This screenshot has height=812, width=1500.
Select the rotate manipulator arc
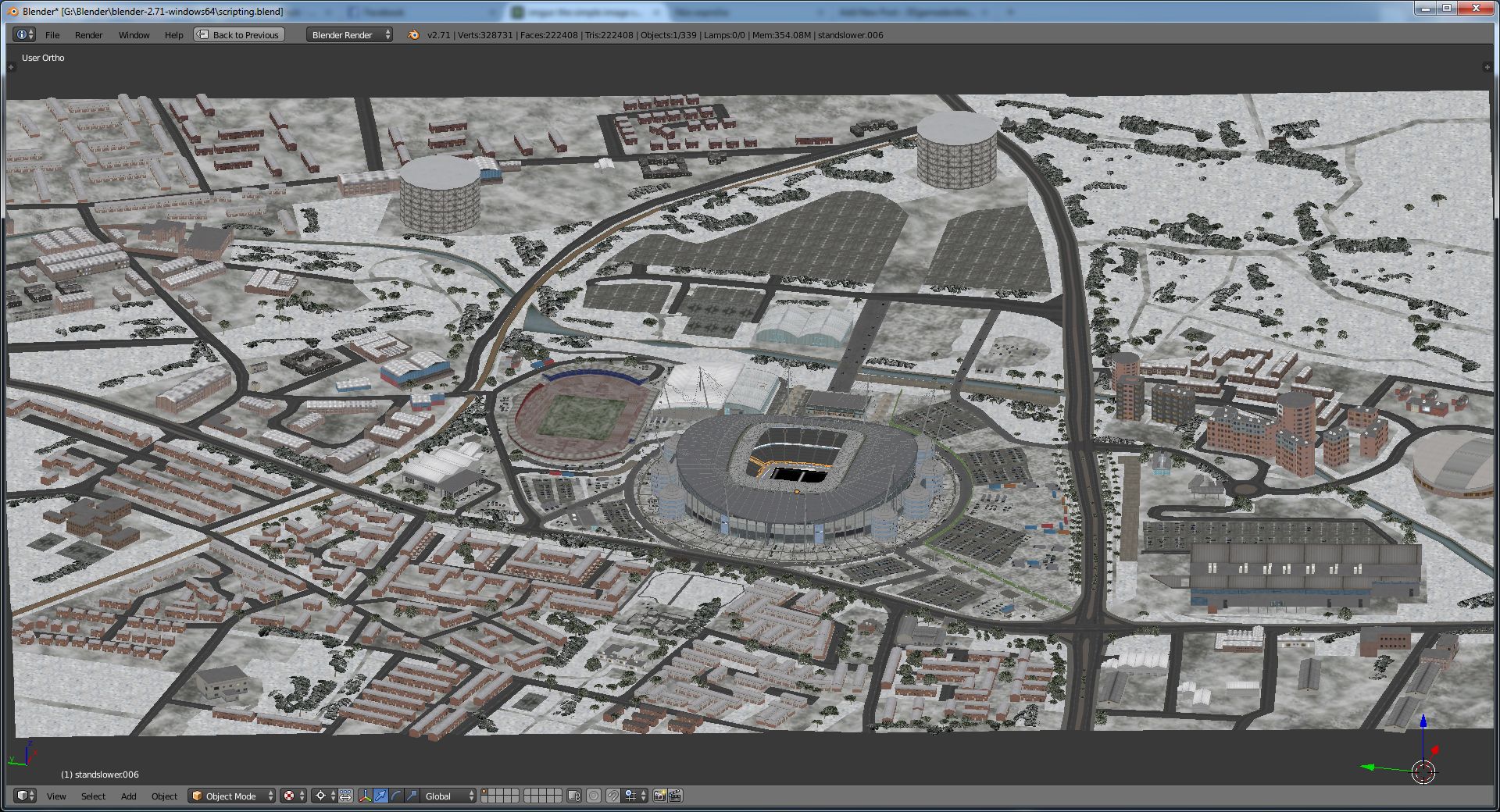pyautogui.click(x=396, y=796)
